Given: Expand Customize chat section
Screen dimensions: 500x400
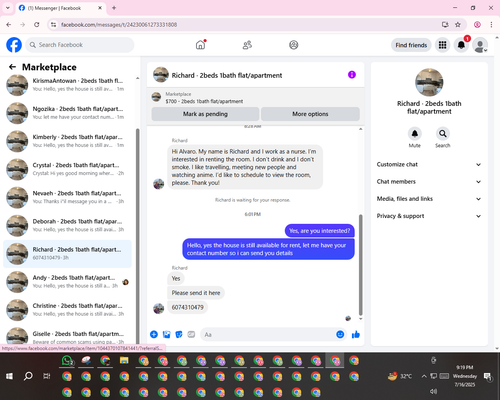Looking at the screenshot, I should [x=429, y=164].
